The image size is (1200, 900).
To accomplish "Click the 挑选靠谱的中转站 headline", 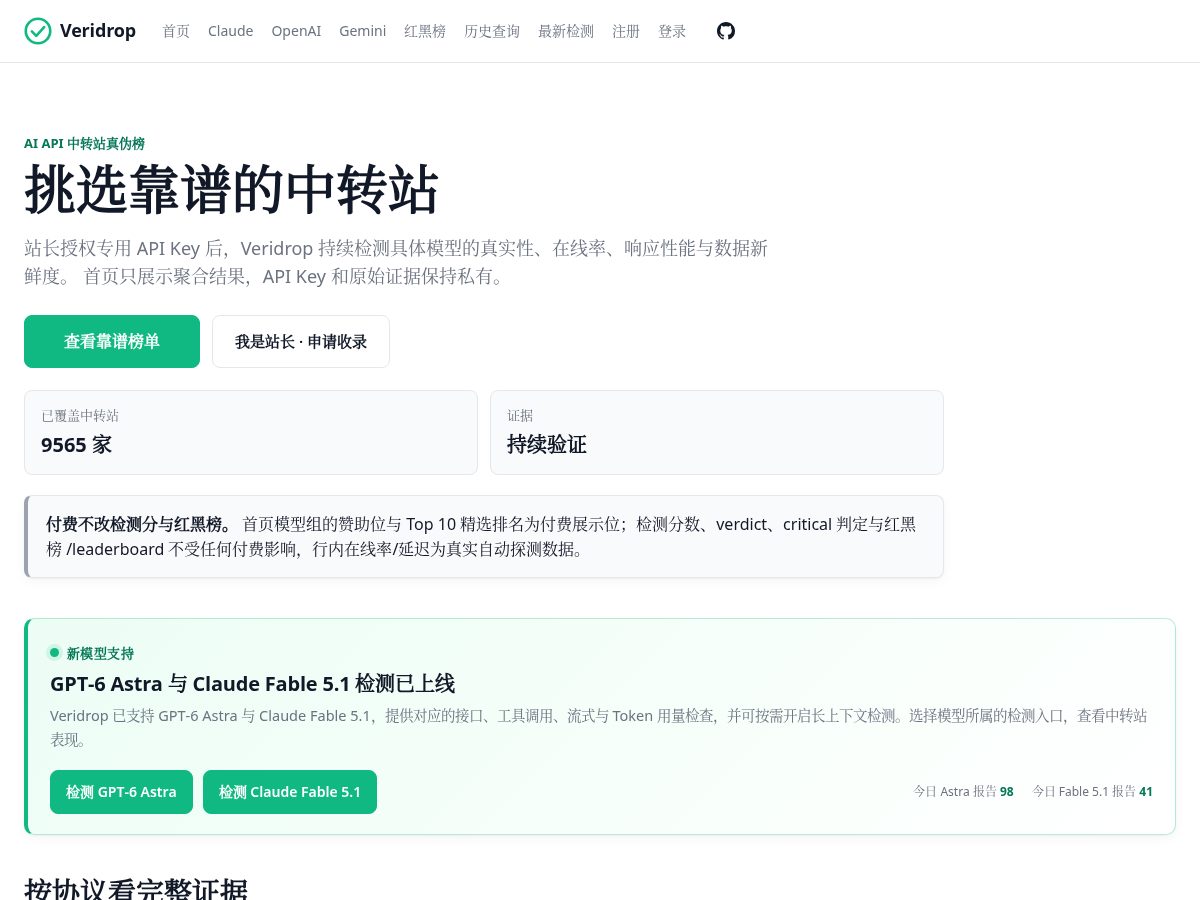I will tap(231, 189).
